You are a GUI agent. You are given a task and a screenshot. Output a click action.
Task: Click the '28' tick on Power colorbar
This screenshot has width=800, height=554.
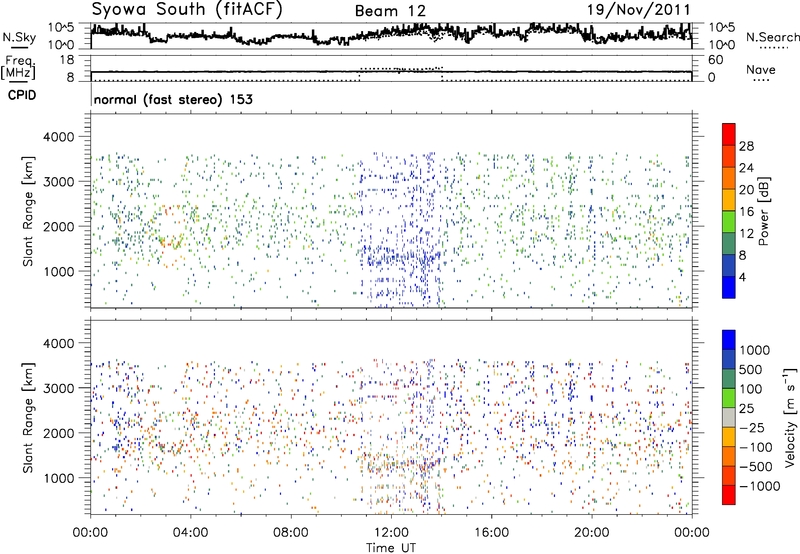[x=746, y=146]
